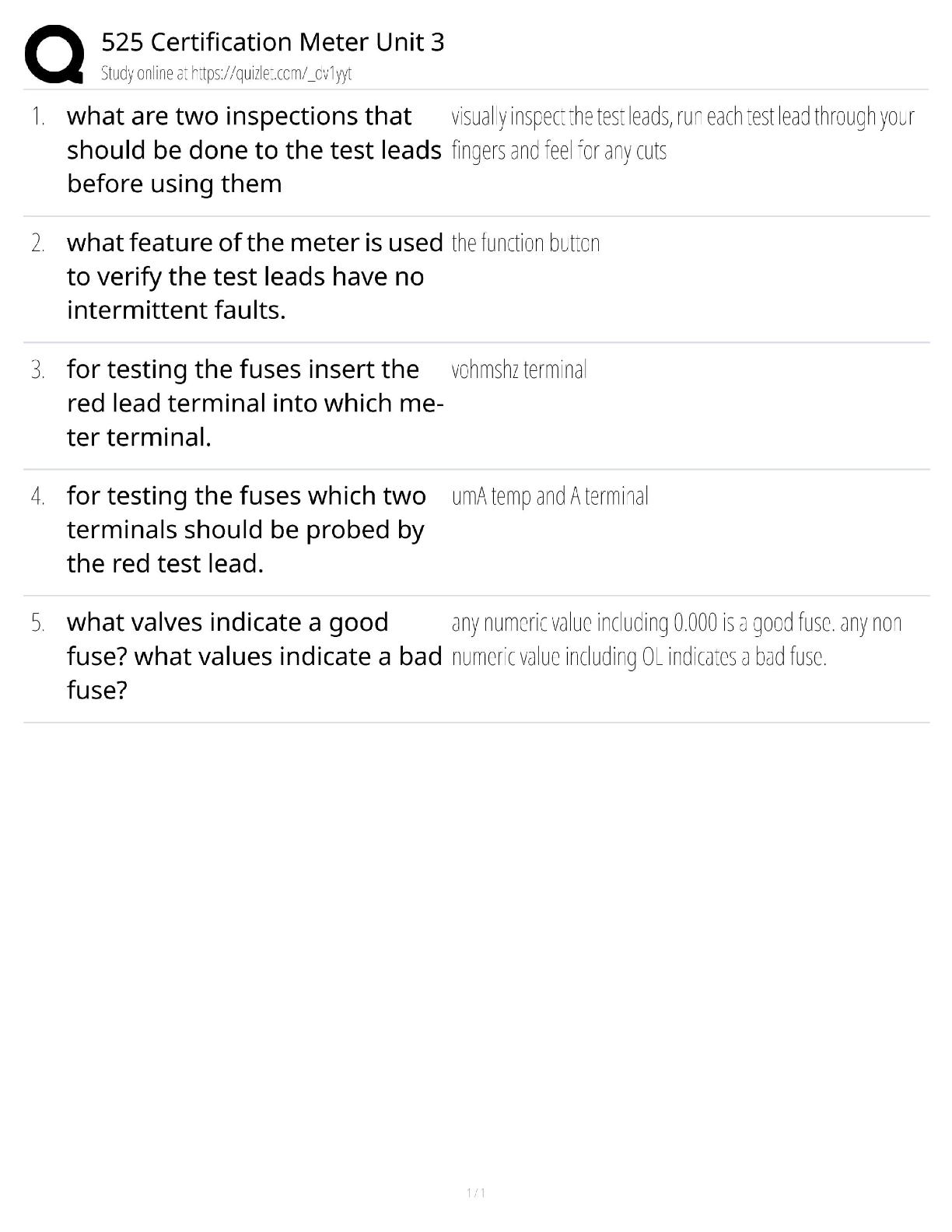Select item number 1 marker
The image size is (952, 1232).
pyautogui.click(x=38, y=117)
